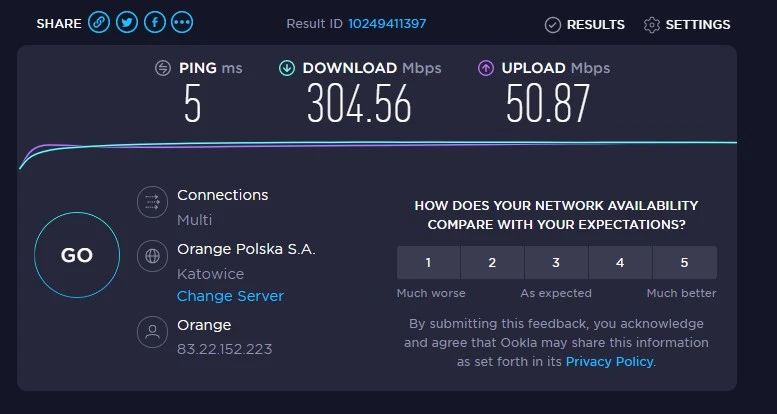
Task: Share result on Facebook
Action: pyautogui.click(x=155, y=23)
